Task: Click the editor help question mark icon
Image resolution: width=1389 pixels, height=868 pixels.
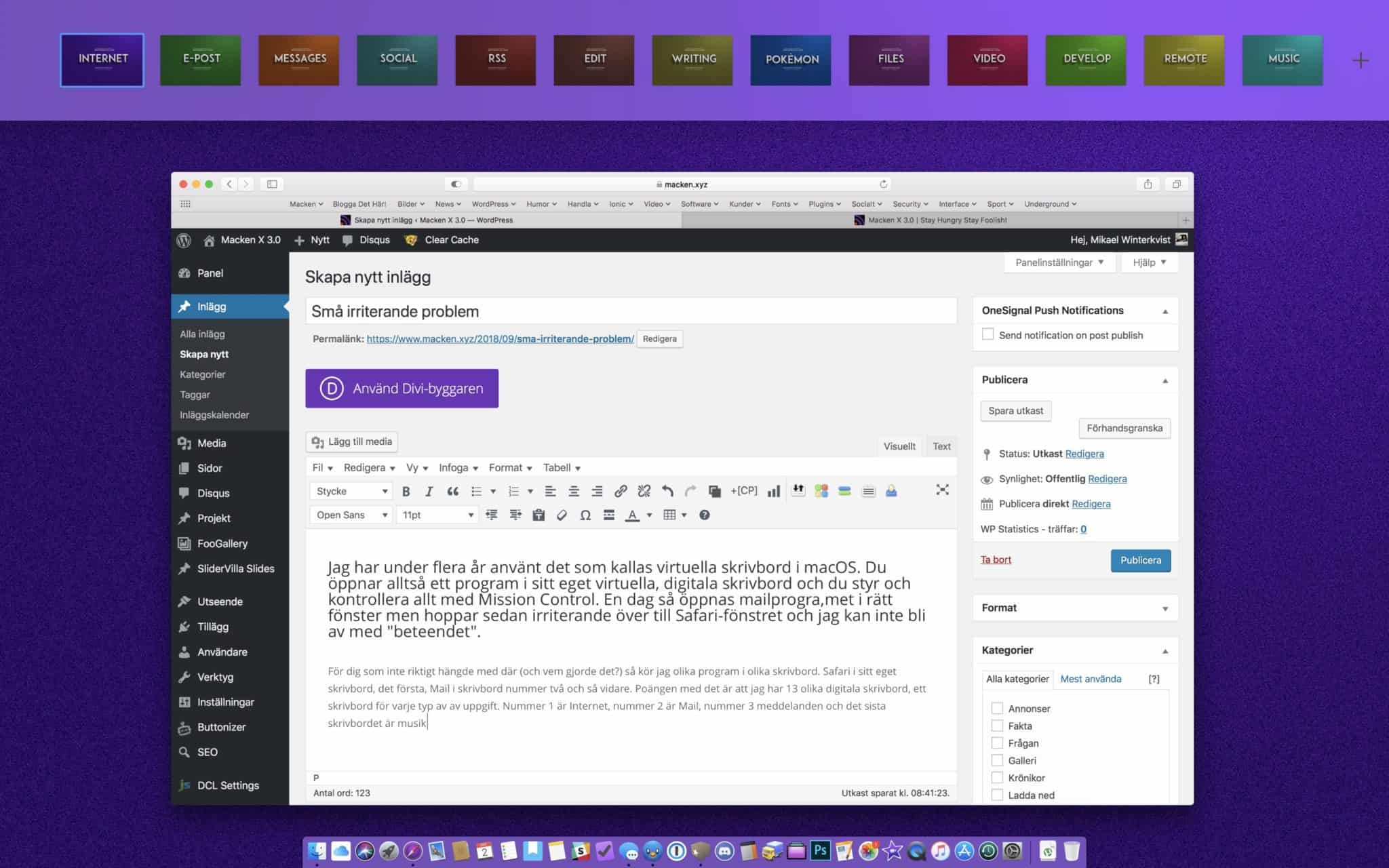Action: coord(704,515)
